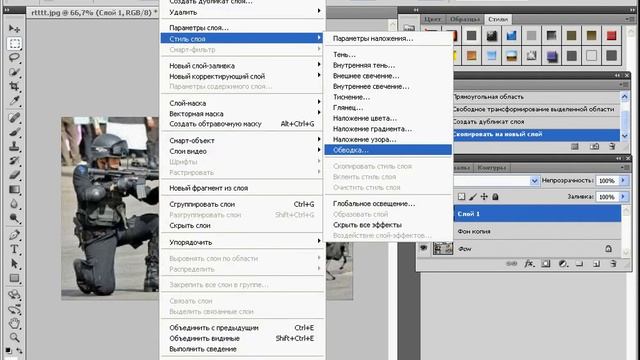640x360 pixels.
Task: Delete layer with Layers panel trash icon
Action: [613, 264]
